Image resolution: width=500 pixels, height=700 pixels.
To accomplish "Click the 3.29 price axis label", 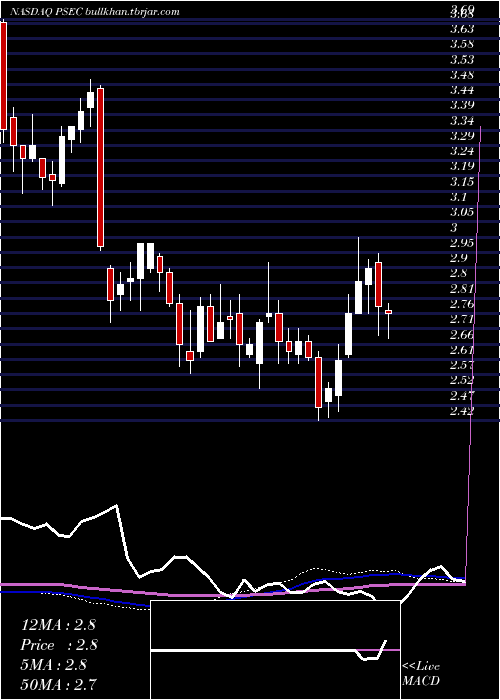I will coord(462,136).
